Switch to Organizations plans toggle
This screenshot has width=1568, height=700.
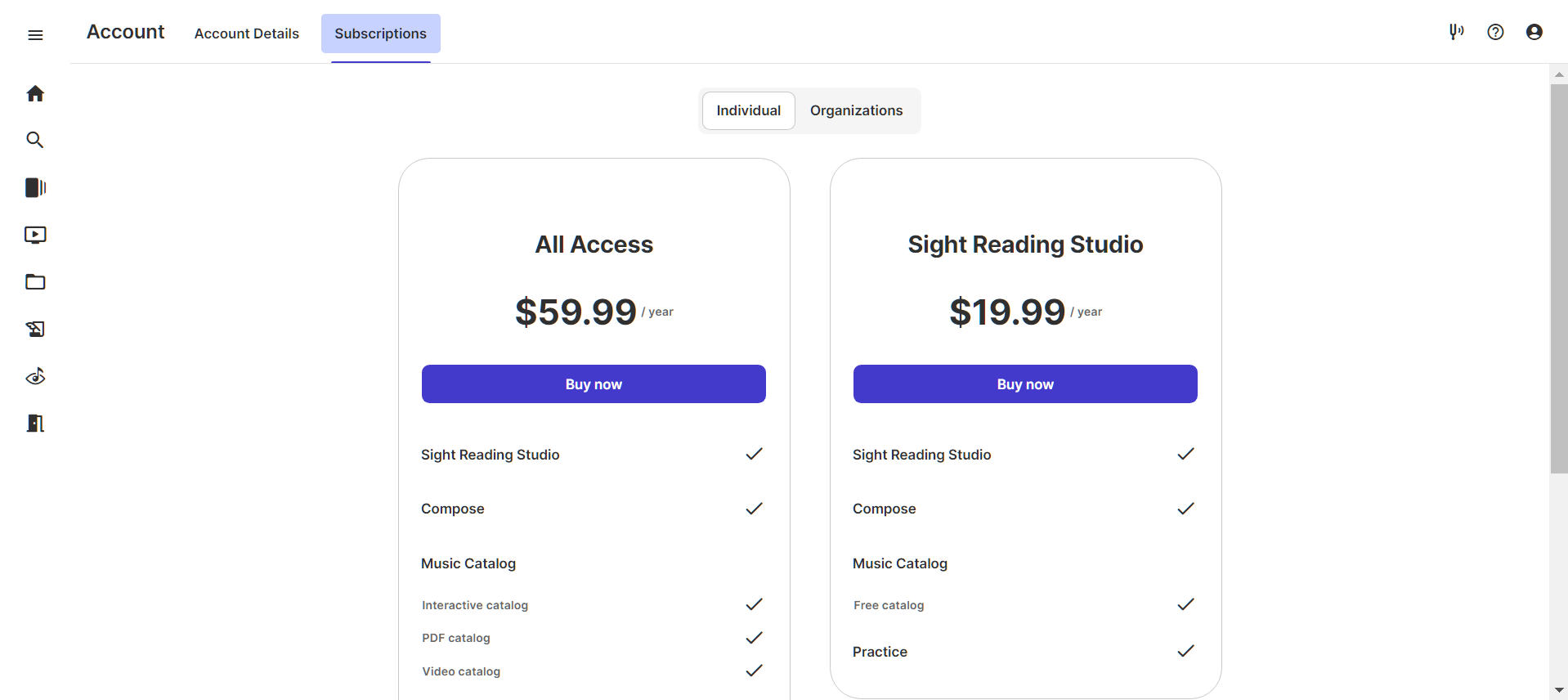[856, 110]
